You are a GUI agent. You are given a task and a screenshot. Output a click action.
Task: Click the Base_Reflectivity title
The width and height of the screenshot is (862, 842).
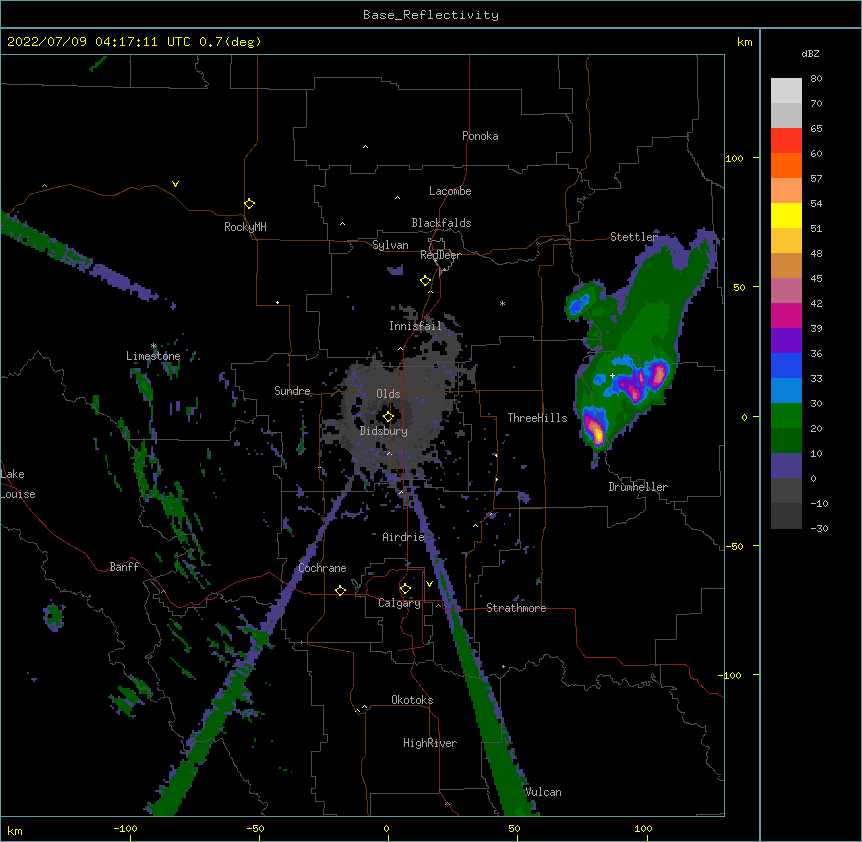[x=431, y=15]
